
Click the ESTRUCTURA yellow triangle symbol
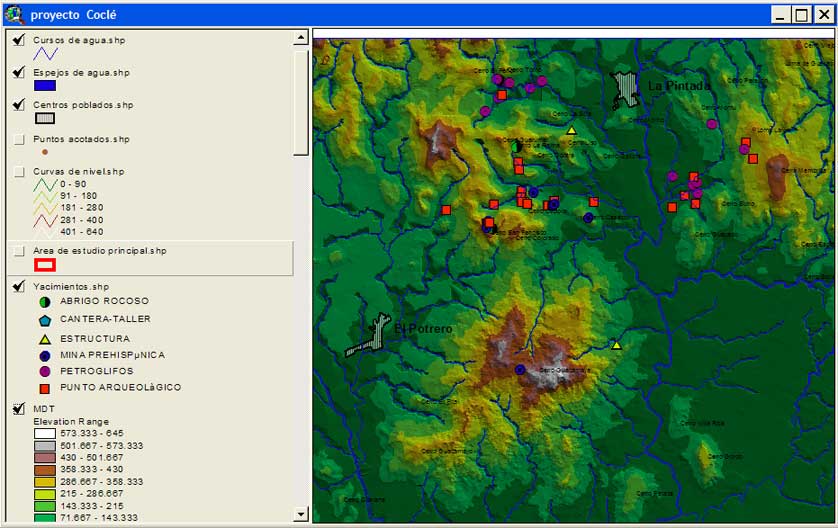click(x=44, y=338)
